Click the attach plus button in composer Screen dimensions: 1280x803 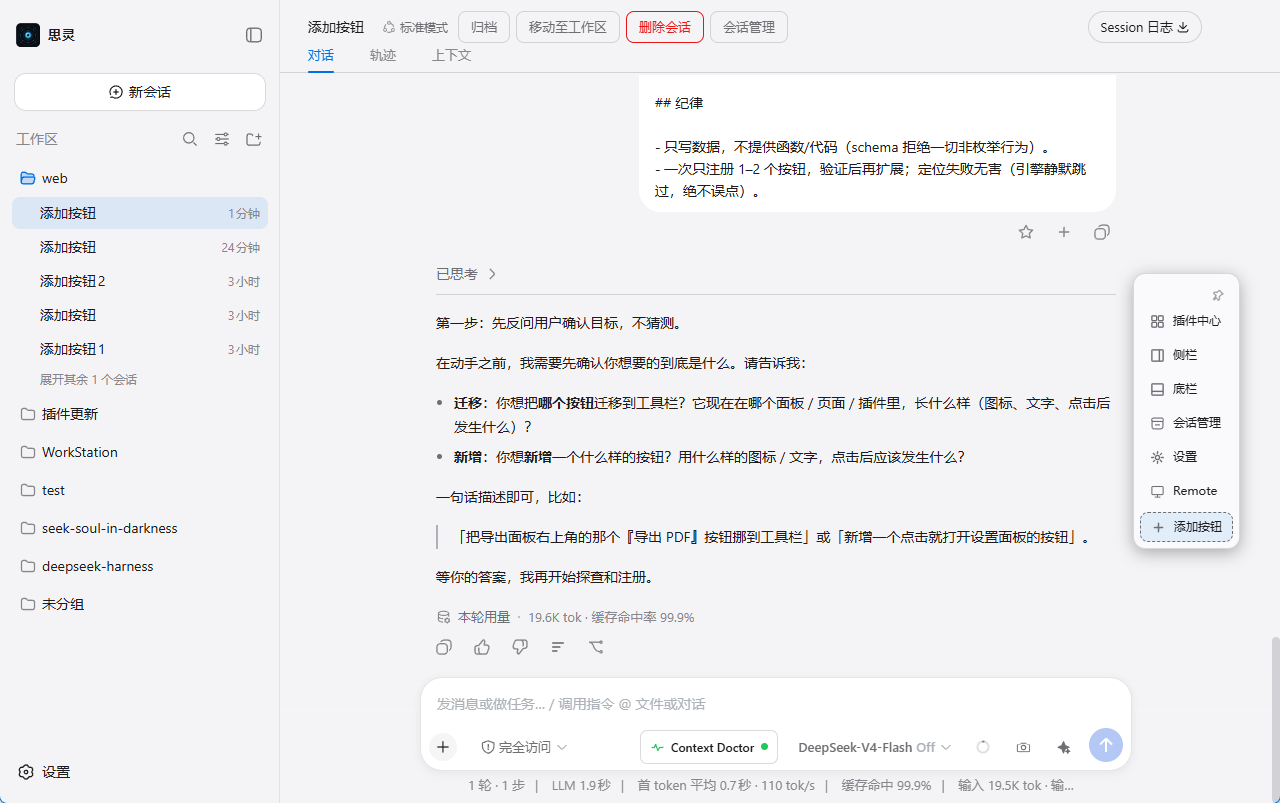point(443,746)
